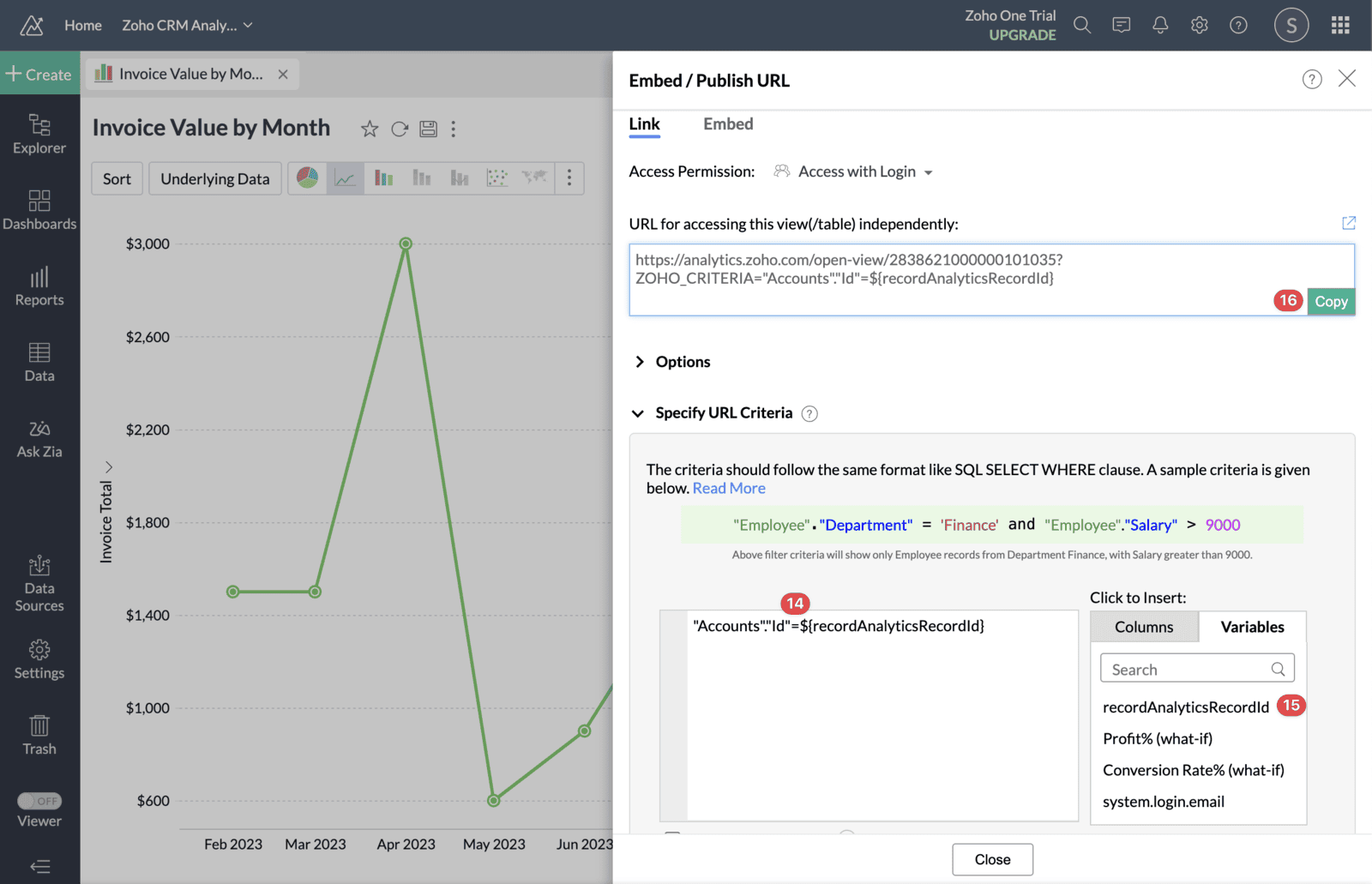Click the Underlying Data button

click(215, 178)
